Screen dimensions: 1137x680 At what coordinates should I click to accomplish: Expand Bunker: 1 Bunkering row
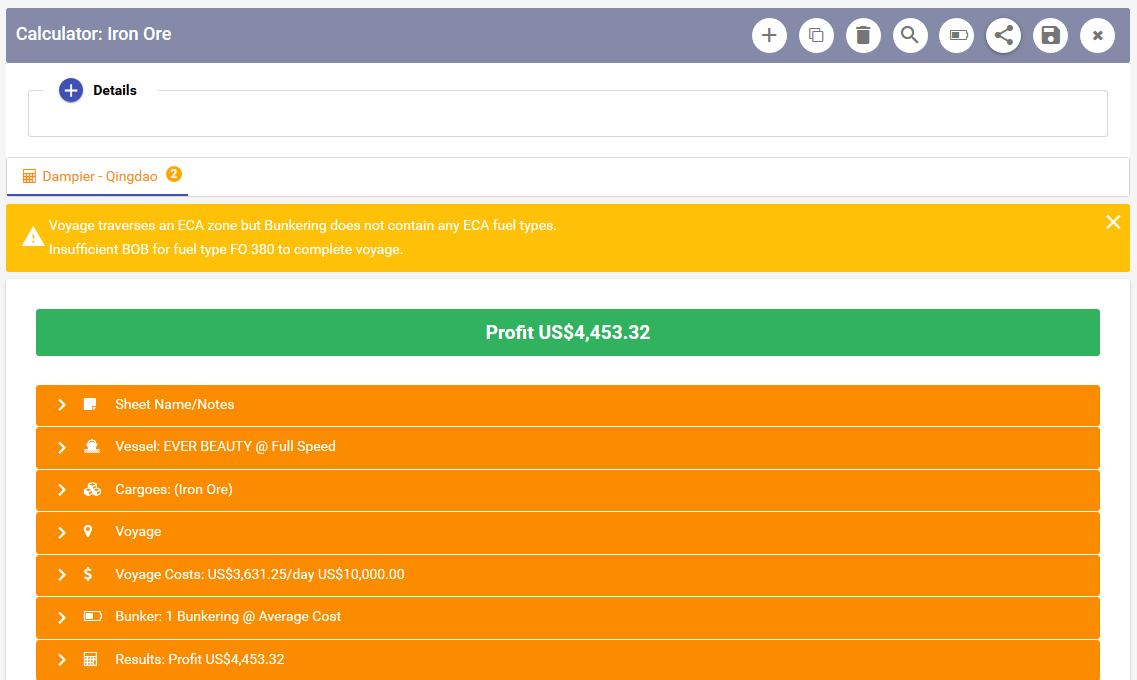coord(62,617)
